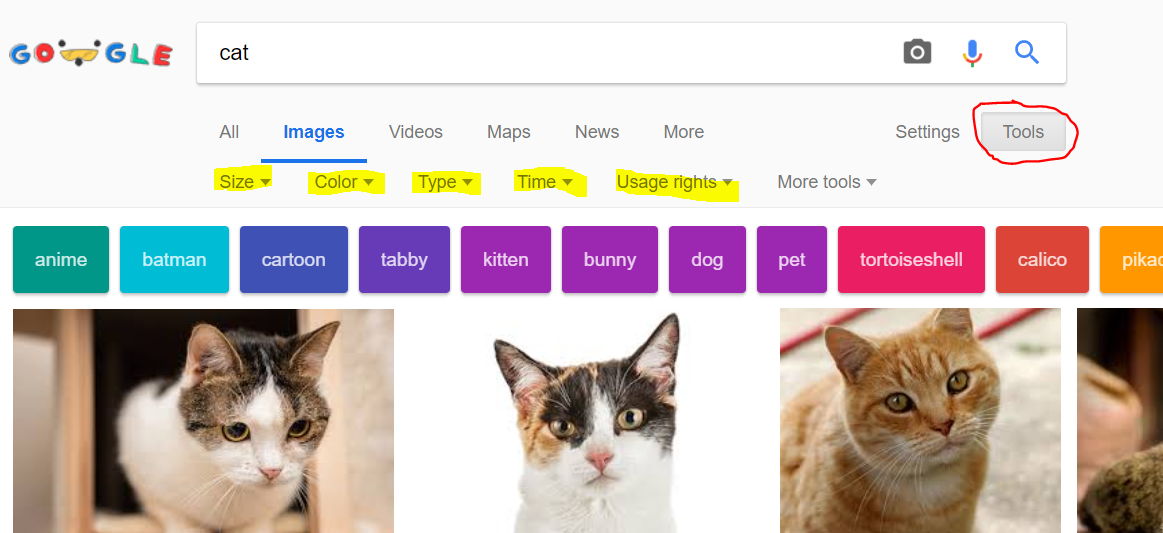
Task: Go to the Maps tab
Action: [x=509, y=132]
